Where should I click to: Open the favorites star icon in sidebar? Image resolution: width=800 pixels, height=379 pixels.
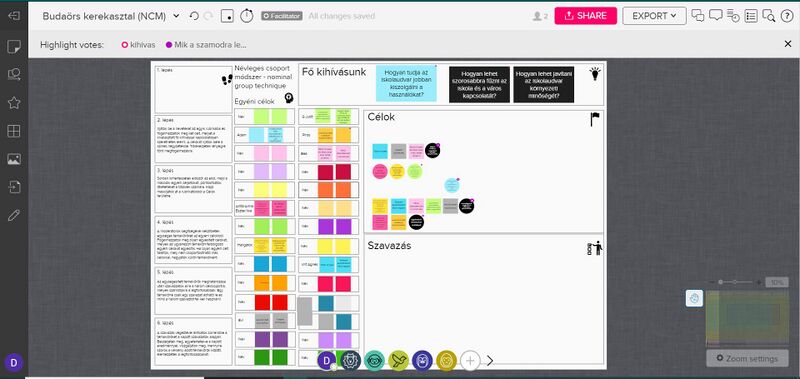tap(14, 103)
